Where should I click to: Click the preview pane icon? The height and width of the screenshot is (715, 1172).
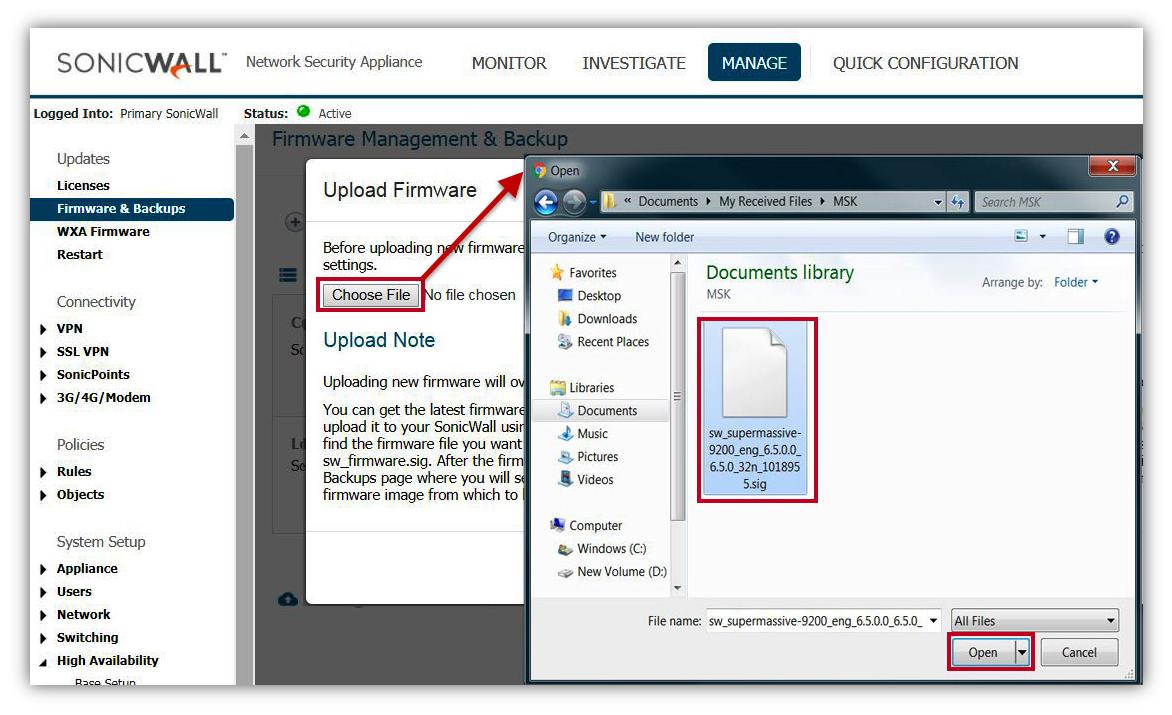(x=1075, y=237)
